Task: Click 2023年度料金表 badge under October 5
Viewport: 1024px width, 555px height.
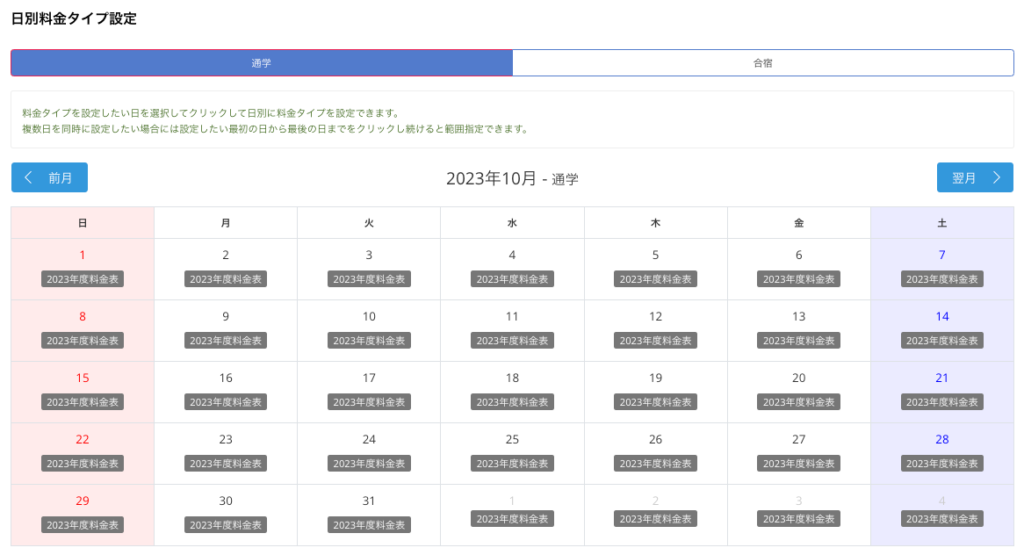Action: pos(655,280)
